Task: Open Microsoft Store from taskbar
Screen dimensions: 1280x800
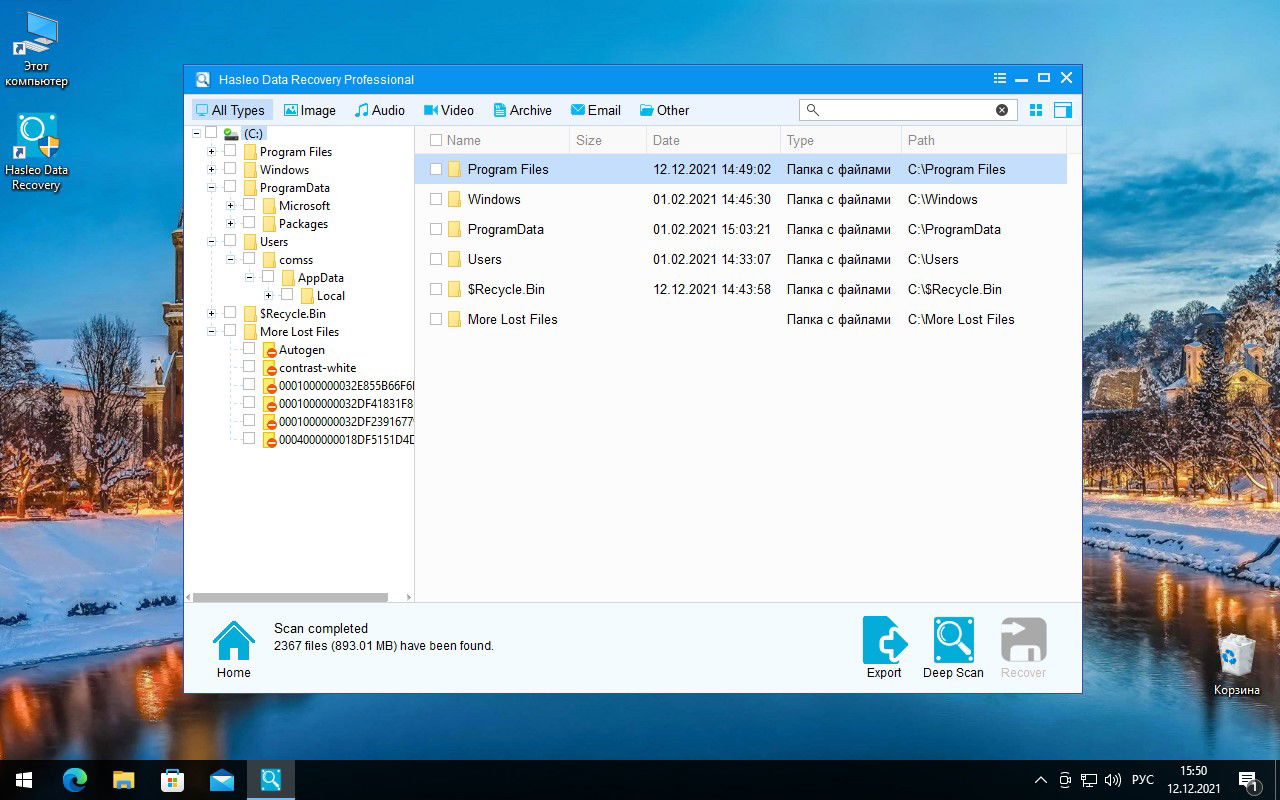Action: [x=173, y=780]
